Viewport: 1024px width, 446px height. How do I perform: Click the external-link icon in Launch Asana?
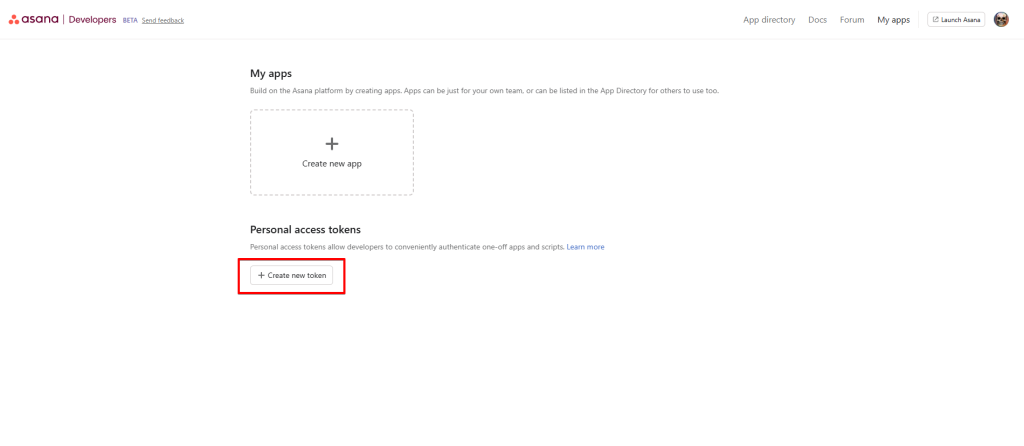point(936,20)
